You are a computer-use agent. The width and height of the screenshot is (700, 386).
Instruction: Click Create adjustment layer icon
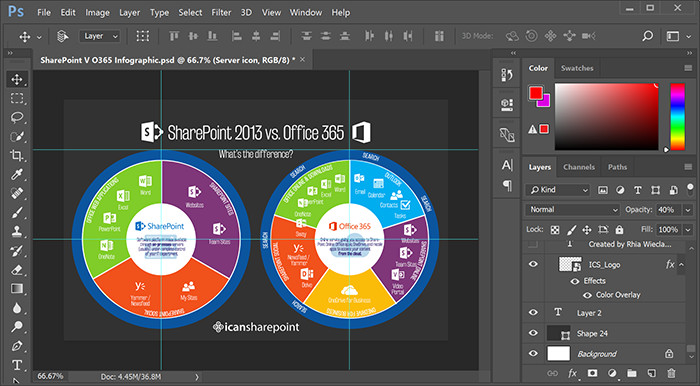612,373
